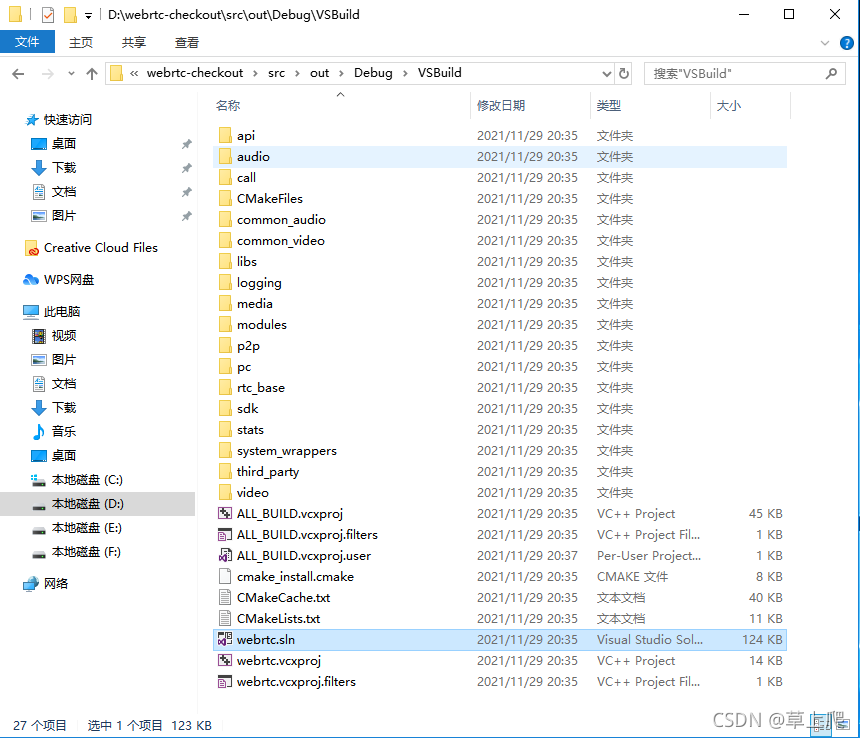860x738 pixels.
Task: Open the 查看 ribbon tab
Action: tap(186, 42)
